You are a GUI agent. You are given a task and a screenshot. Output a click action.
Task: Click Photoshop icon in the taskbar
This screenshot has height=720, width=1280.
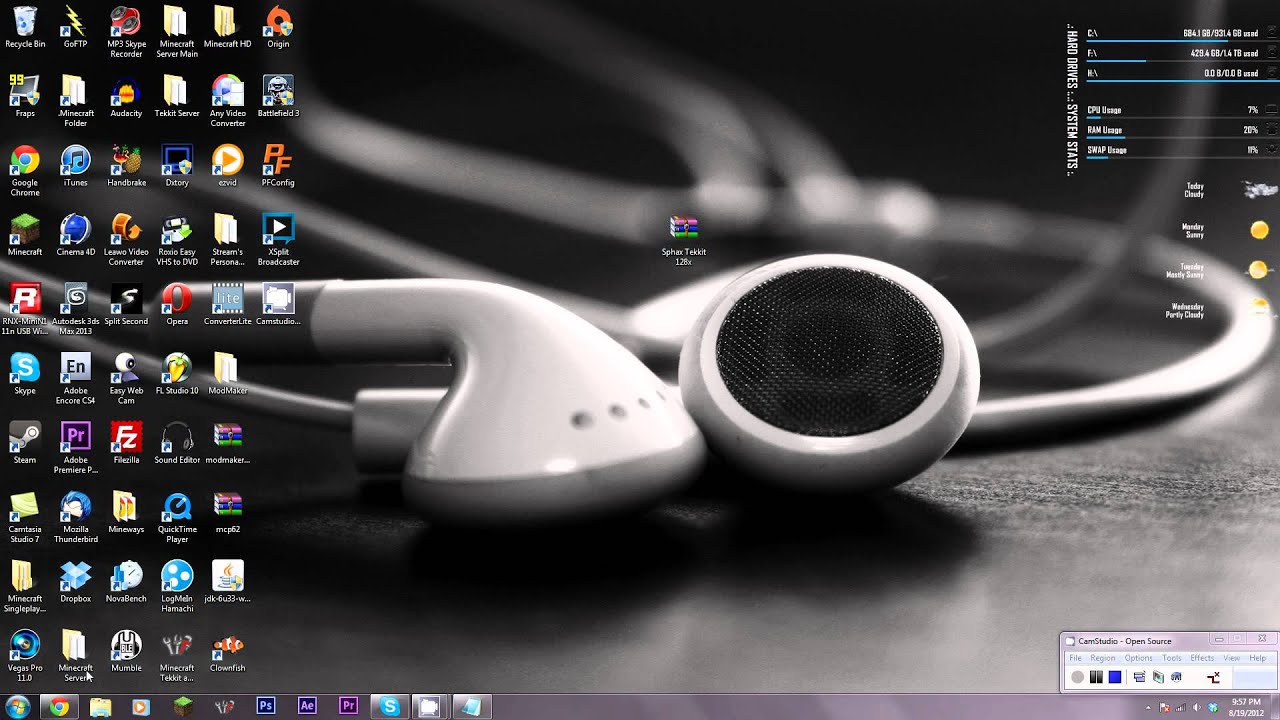tap(266, 707)
